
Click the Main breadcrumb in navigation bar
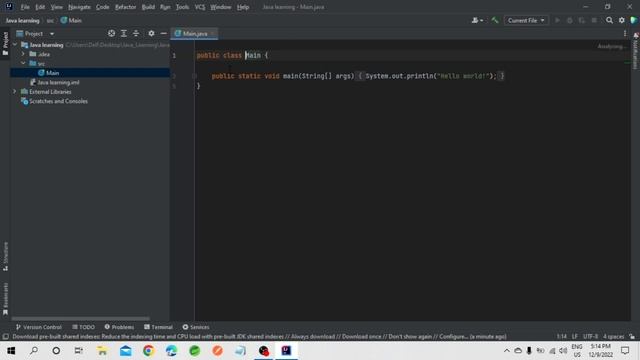tap(71, 20)
